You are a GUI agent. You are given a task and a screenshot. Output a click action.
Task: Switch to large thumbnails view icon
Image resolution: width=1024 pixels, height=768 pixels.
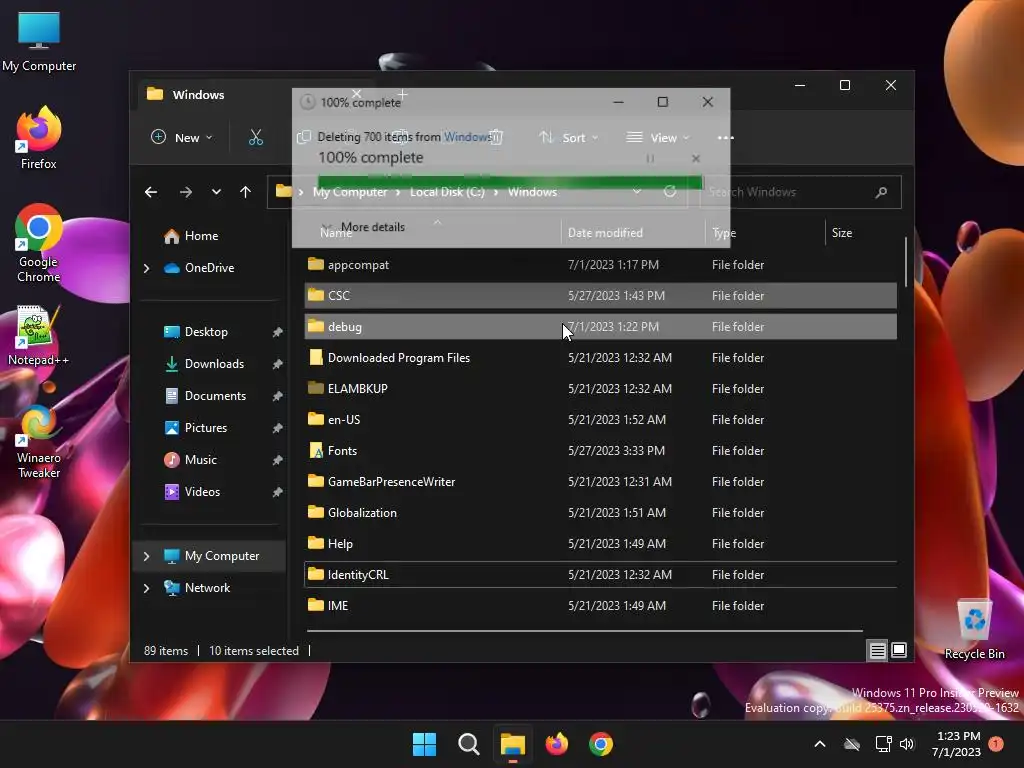[x=899, y=650]
